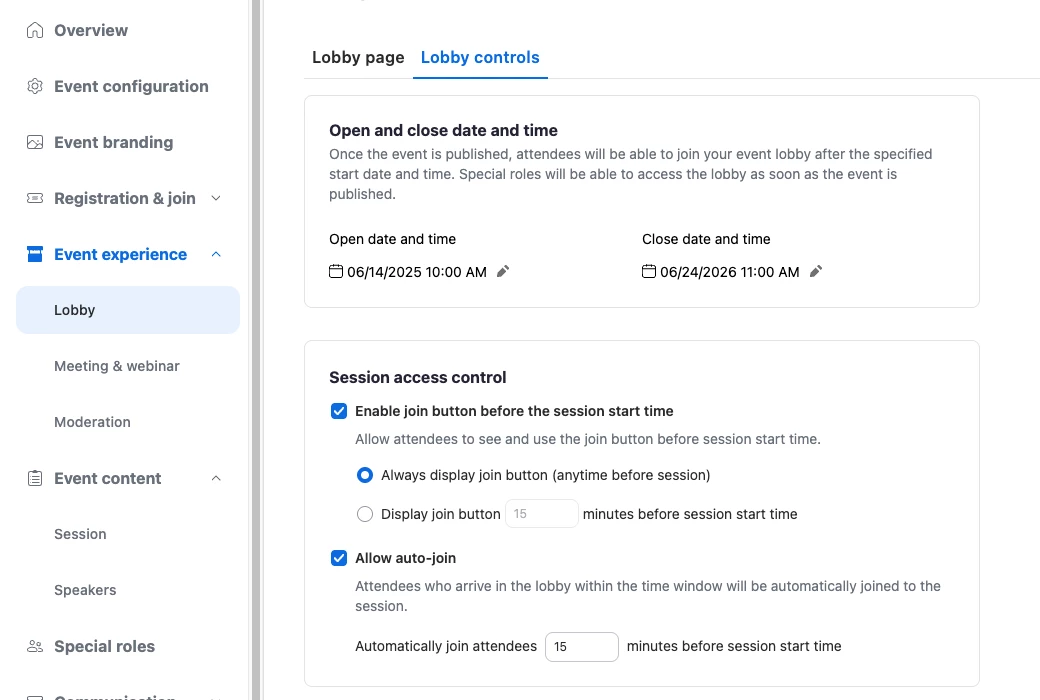Switch to the Lobby page tab

click(358, 58)
